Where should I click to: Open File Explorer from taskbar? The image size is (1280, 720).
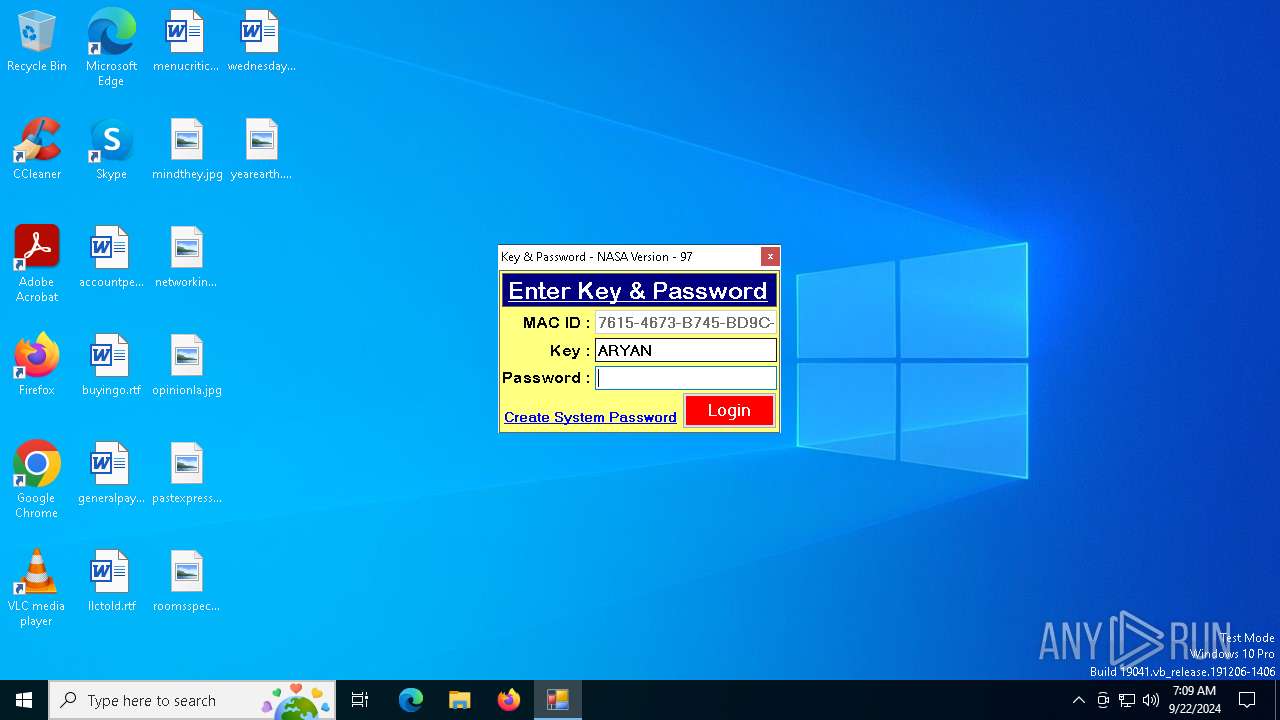coord(460,700)
